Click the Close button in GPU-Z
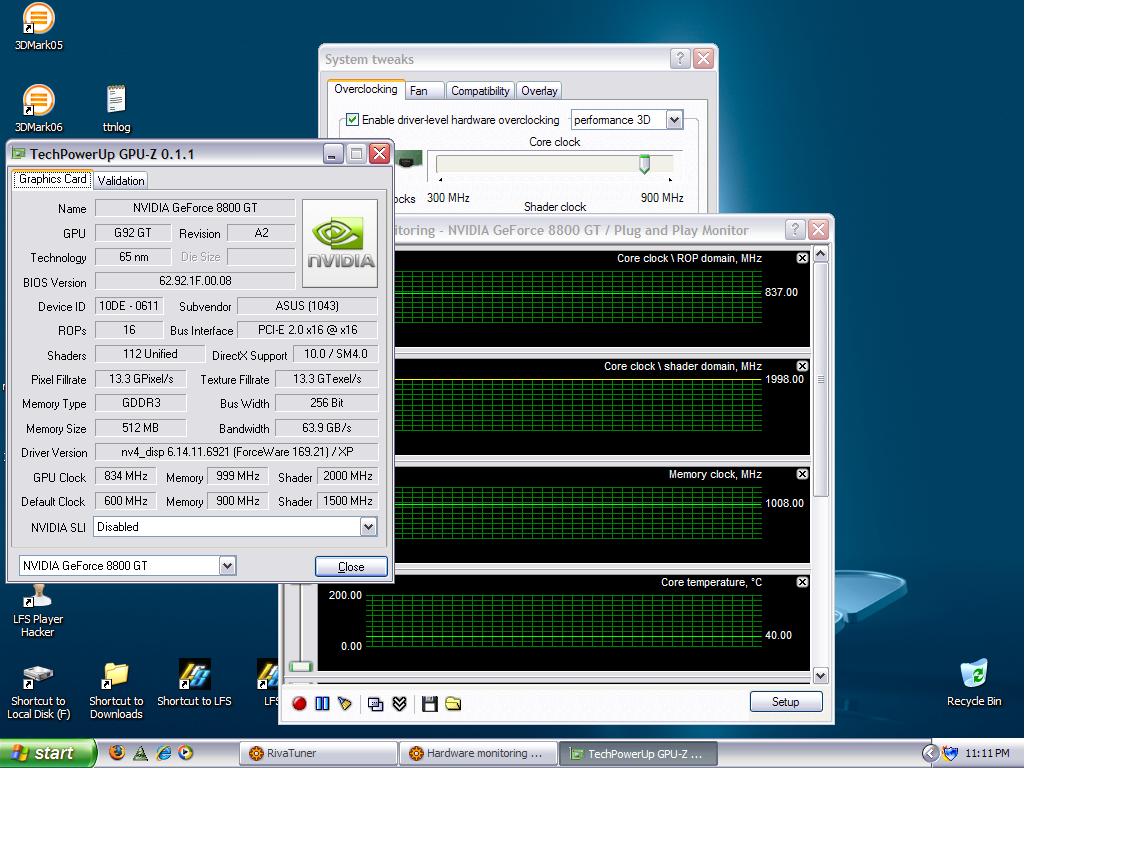1132x849 pixels. point(351,567)
